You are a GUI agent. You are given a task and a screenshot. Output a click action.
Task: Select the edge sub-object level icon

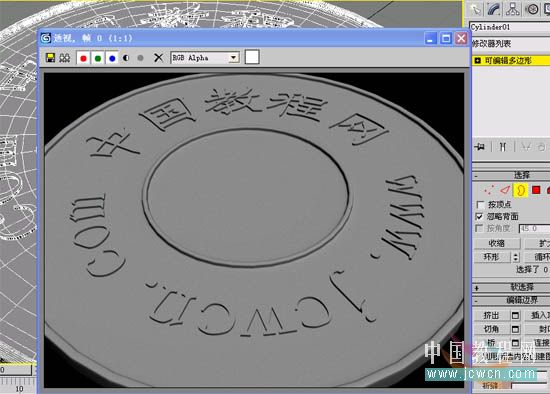tap(504, 190)
